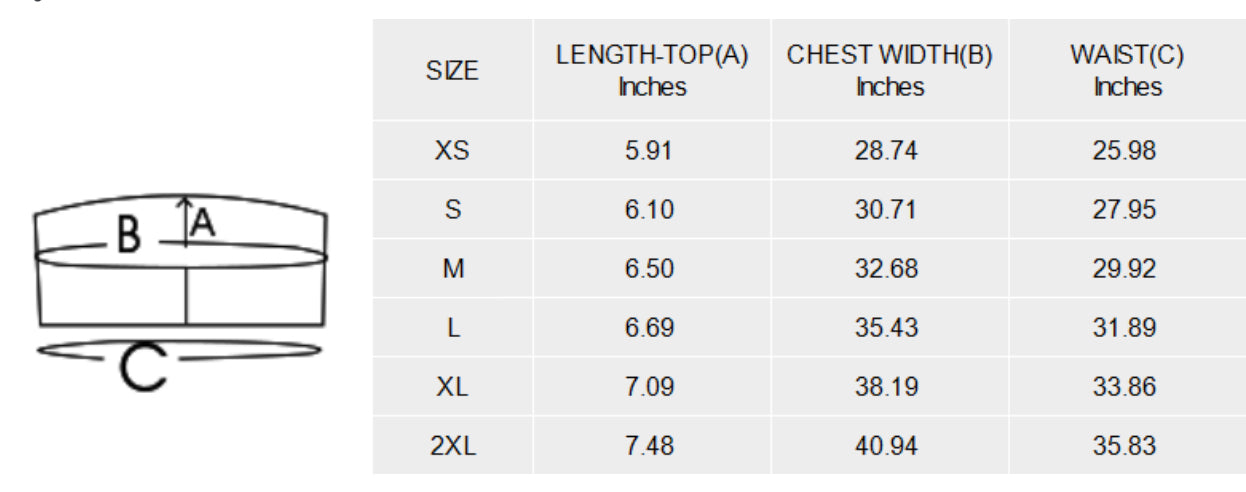Select the LENGTH-TOP(A) Inches header
Image resolution: width=1246 pixels, height=492 pixels.
pyautogui.click(x=652, y=71)
